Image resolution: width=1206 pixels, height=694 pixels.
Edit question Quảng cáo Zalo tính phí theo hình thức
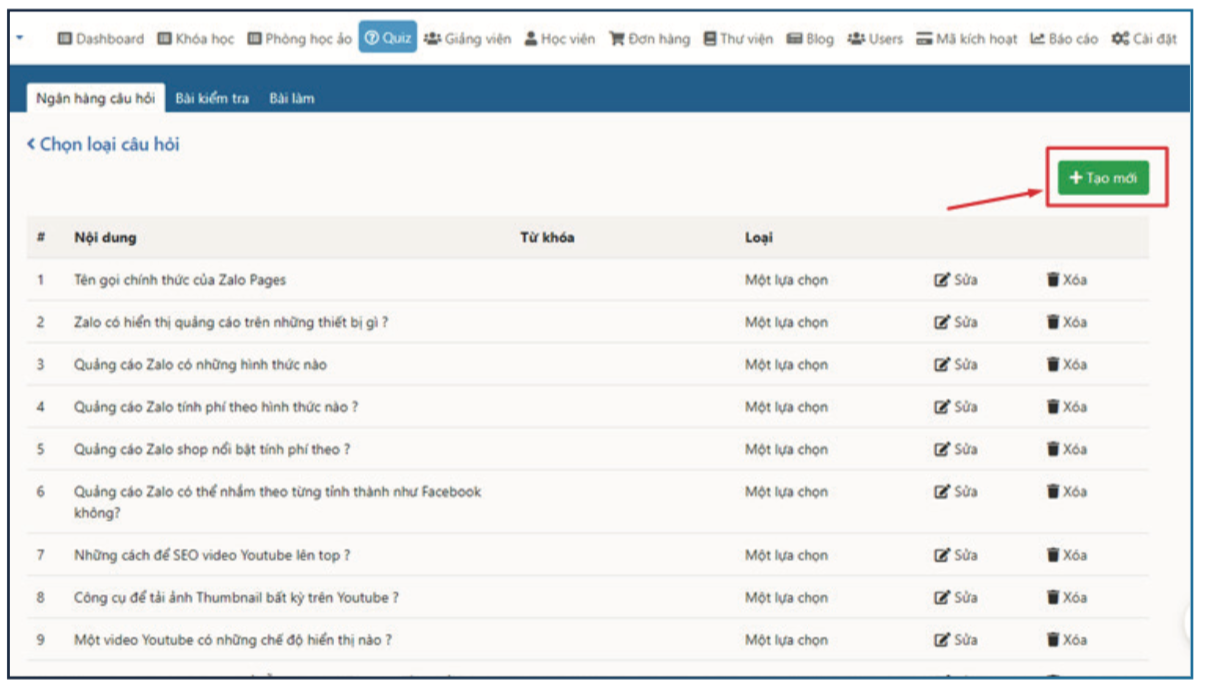(x=955, y=407)
